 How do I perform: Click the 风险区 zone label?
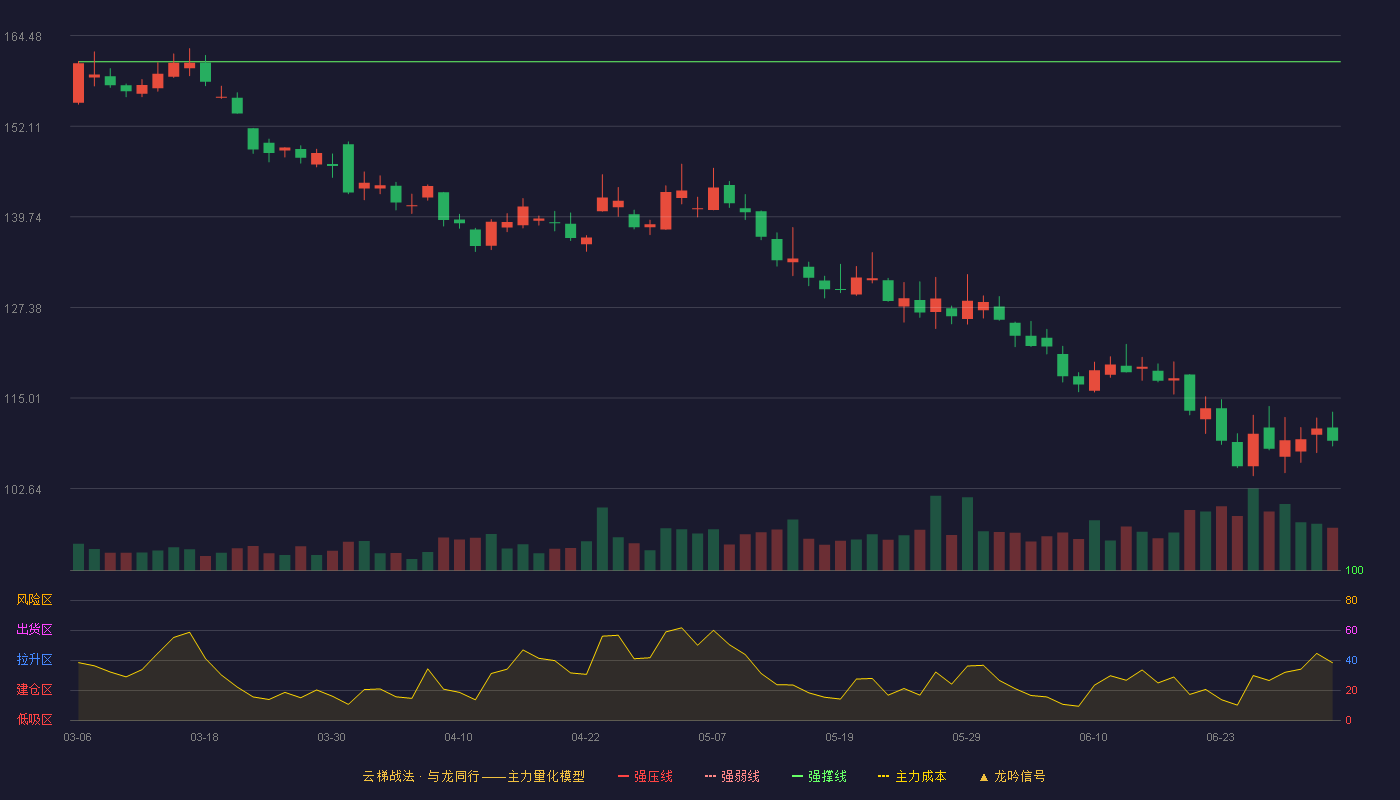point(34,600)
